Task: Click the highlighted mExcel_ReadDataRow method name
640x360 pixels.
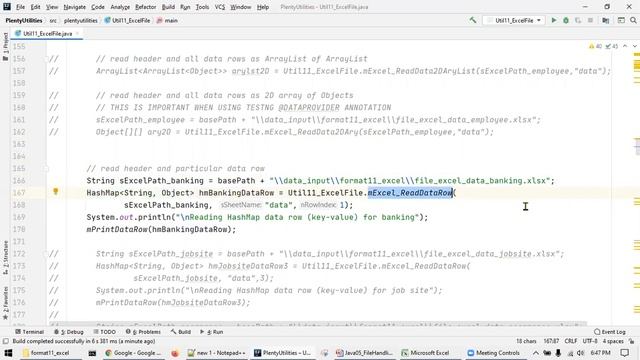Action: click(x=410, y=193)
